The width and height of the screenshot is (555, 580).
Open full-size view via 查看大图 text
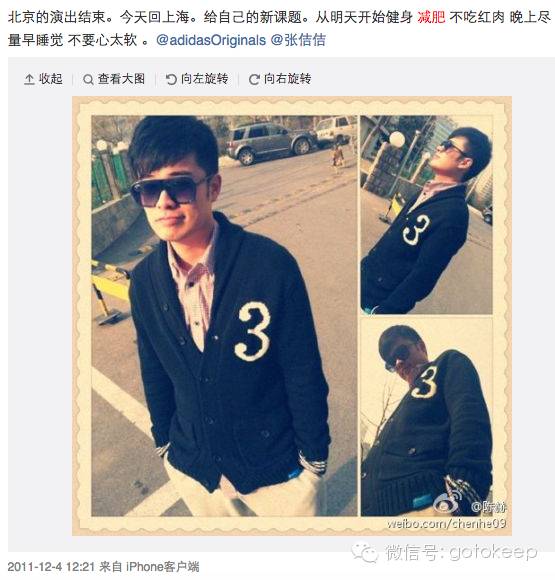click(x=121, y=79)
